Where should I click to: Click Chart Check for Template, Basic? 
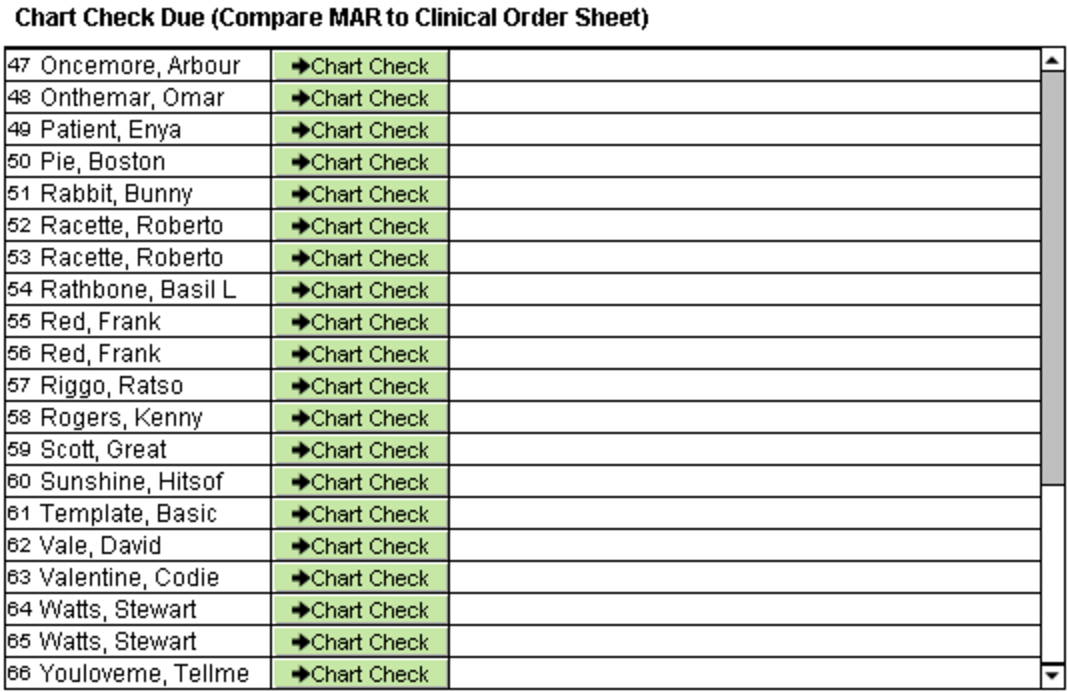(360, 514)
